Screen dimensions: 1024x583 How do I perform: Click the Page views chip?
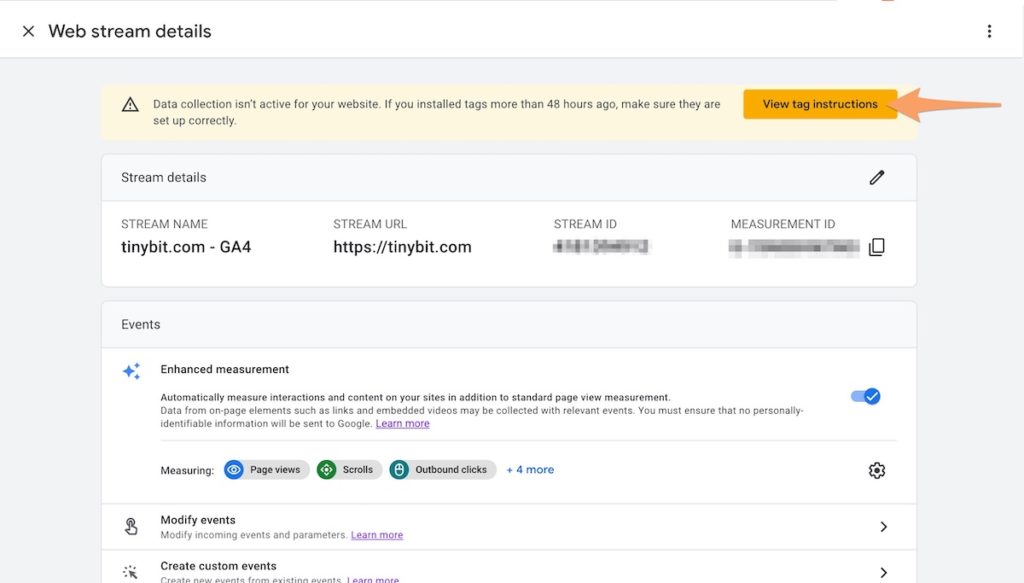pyautogui.click(x=264, y=470)
